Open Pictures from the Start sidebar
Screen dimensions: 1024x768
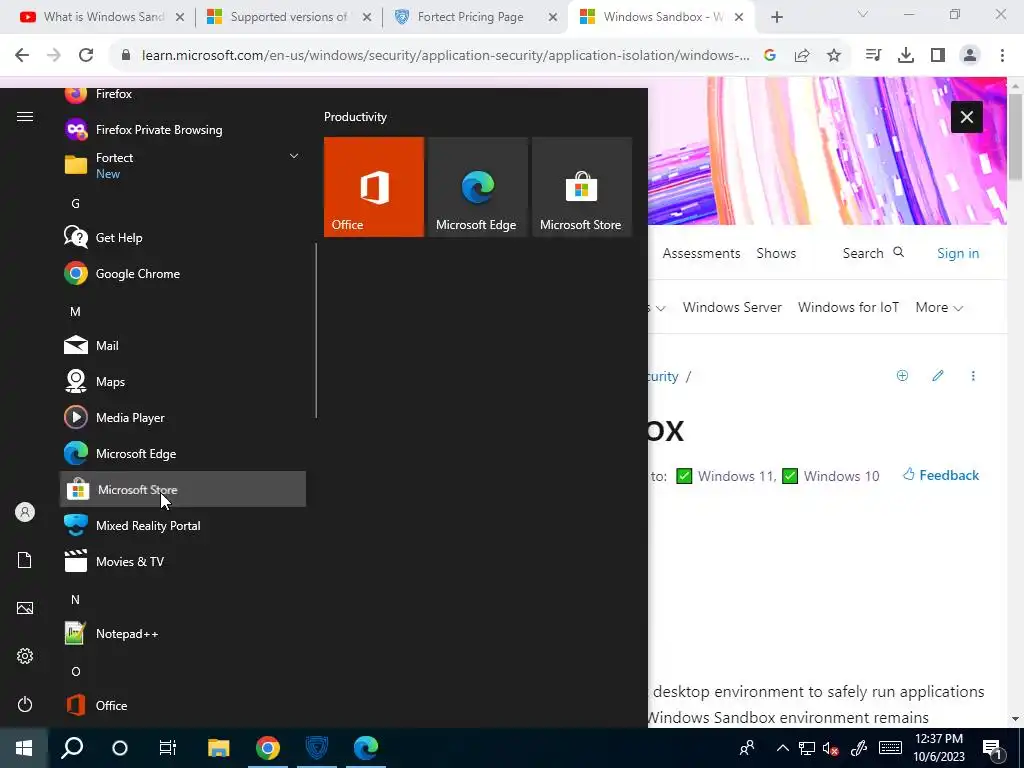(x=25, y=608)
